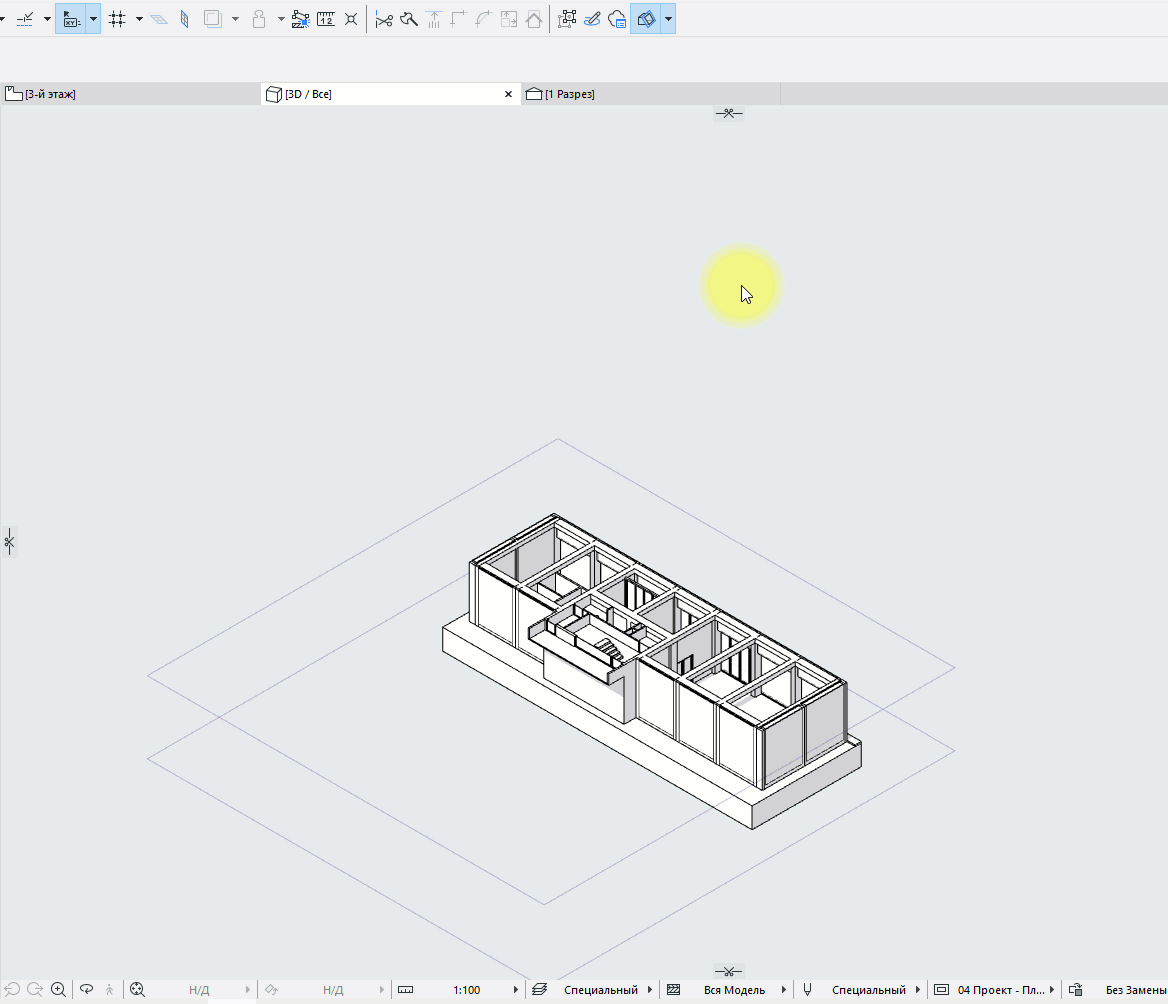The width and height of the screenshot is (1168, 1004).
Task: Select the axe trim tool
Action: (409, 19)
